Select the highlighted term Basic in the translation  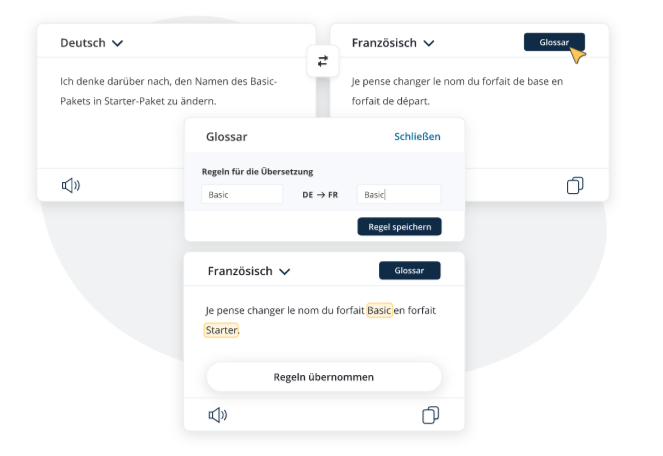(x=379, y=310)
